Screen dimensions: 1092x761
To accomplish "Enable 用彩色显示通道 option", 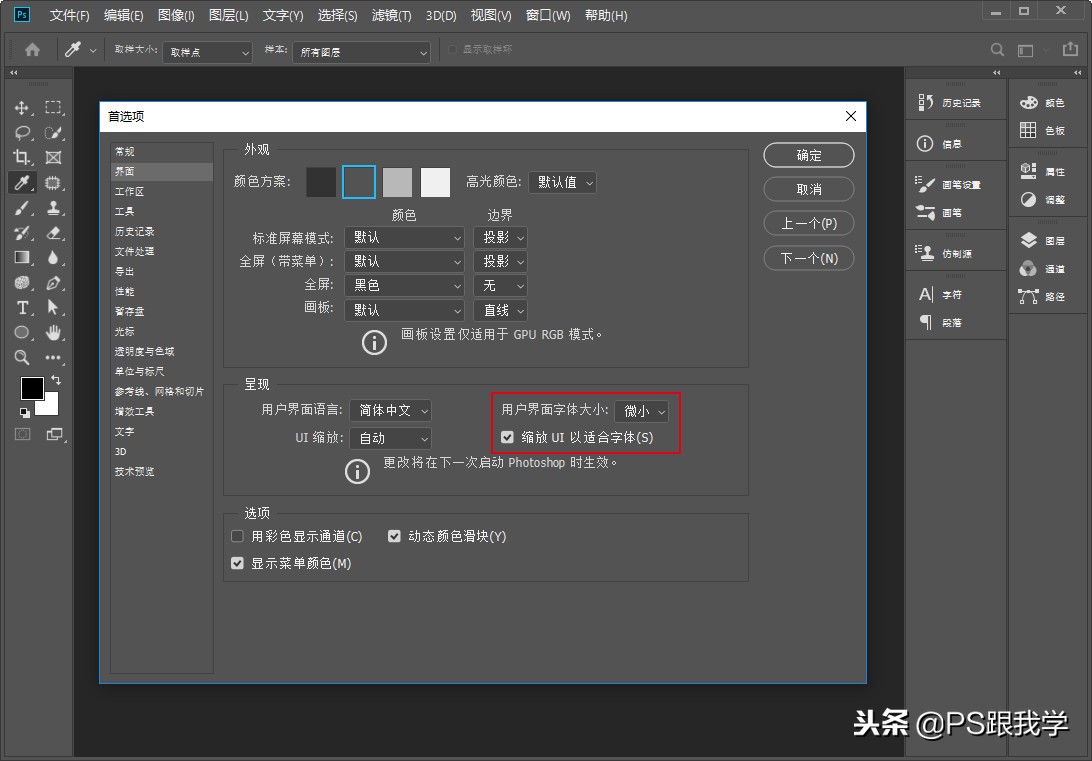I will point(237,536).
